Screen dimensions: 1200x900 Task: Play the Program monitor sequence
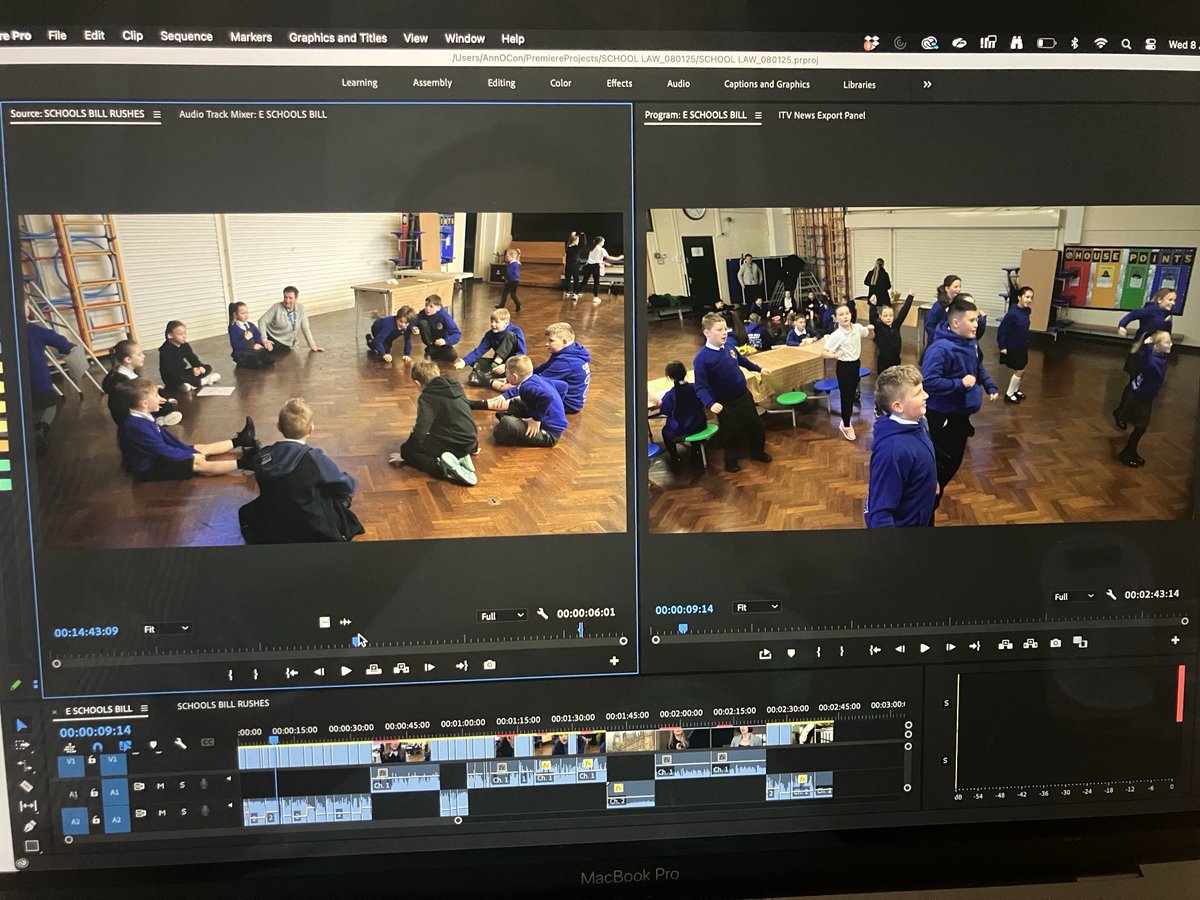coord(925,648)
